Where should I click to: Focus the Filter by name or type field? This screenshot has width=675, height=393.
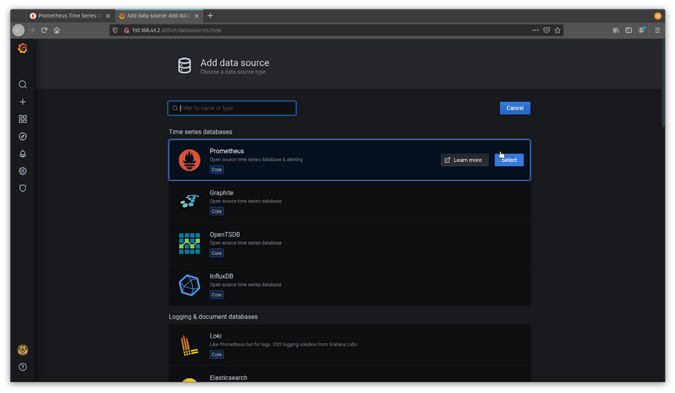(x=232, y=108)
